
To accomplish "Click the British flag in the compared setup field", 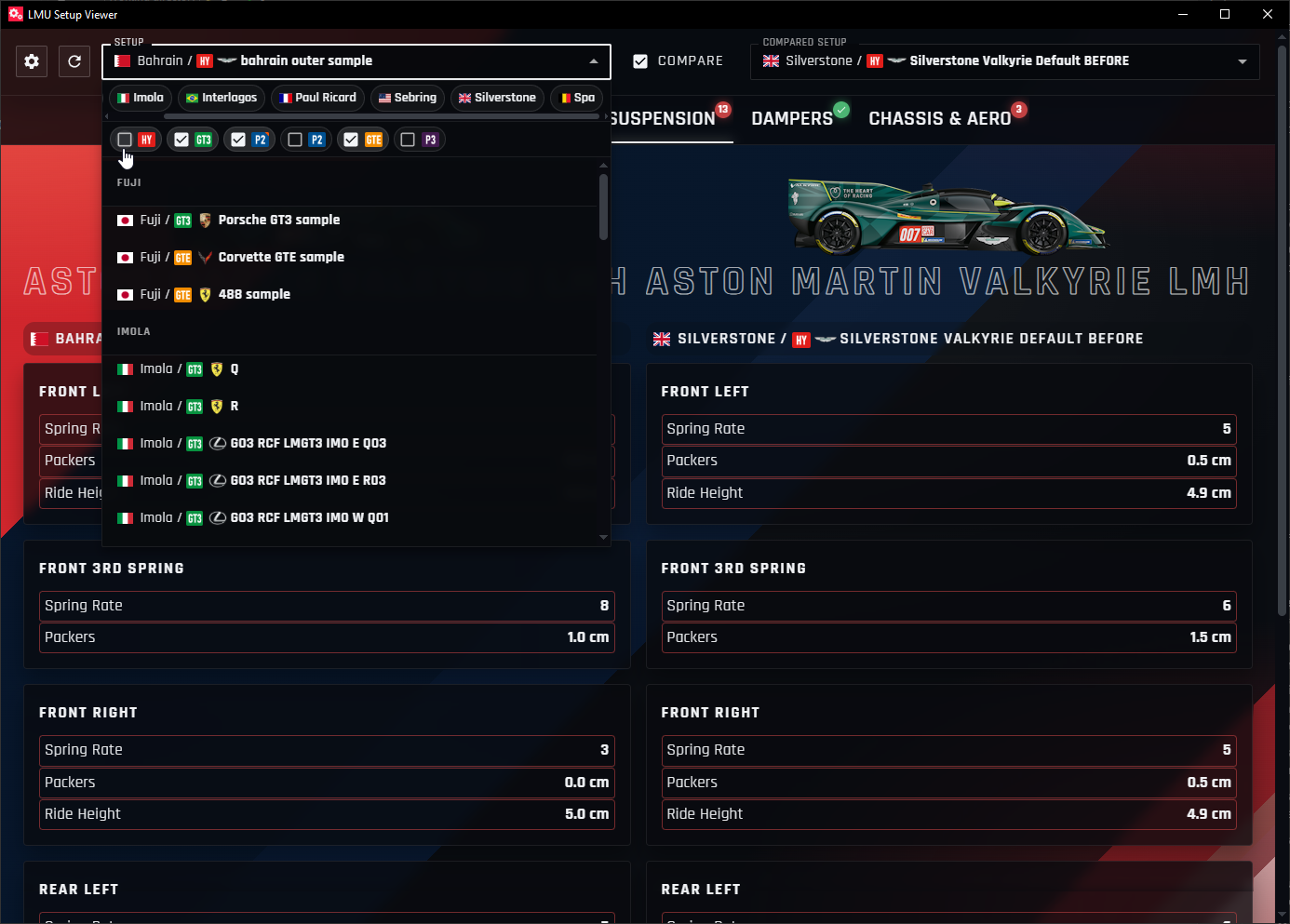I will point(770,60).
